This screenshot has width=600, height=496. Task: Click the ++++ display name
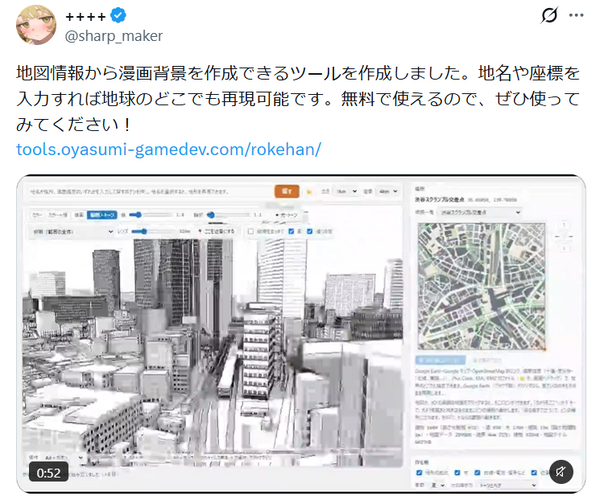click(x=85, y=16)
